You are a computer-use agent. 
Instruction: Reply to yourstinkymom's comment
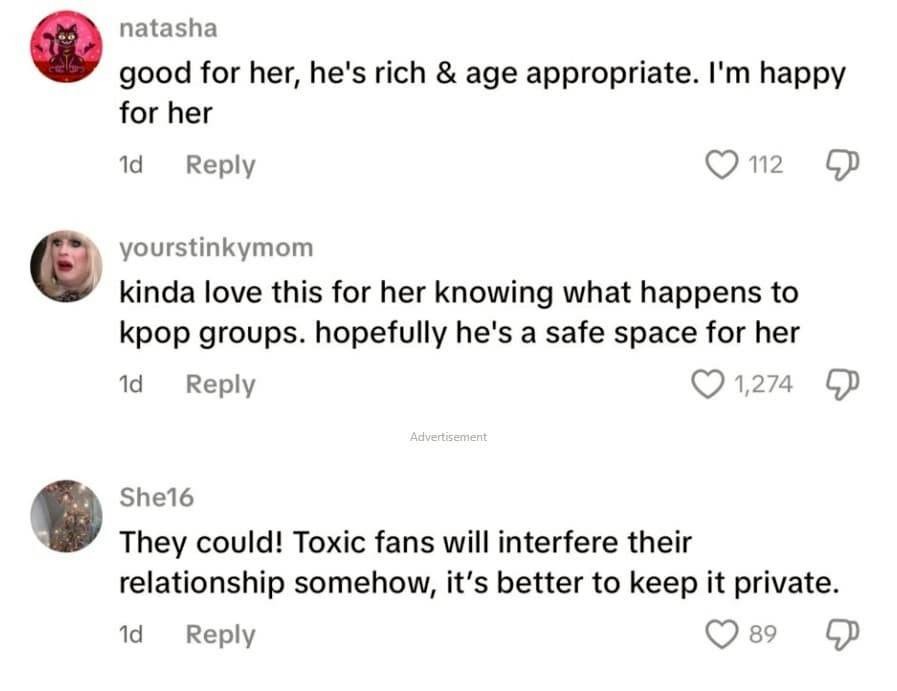point(220,384)
